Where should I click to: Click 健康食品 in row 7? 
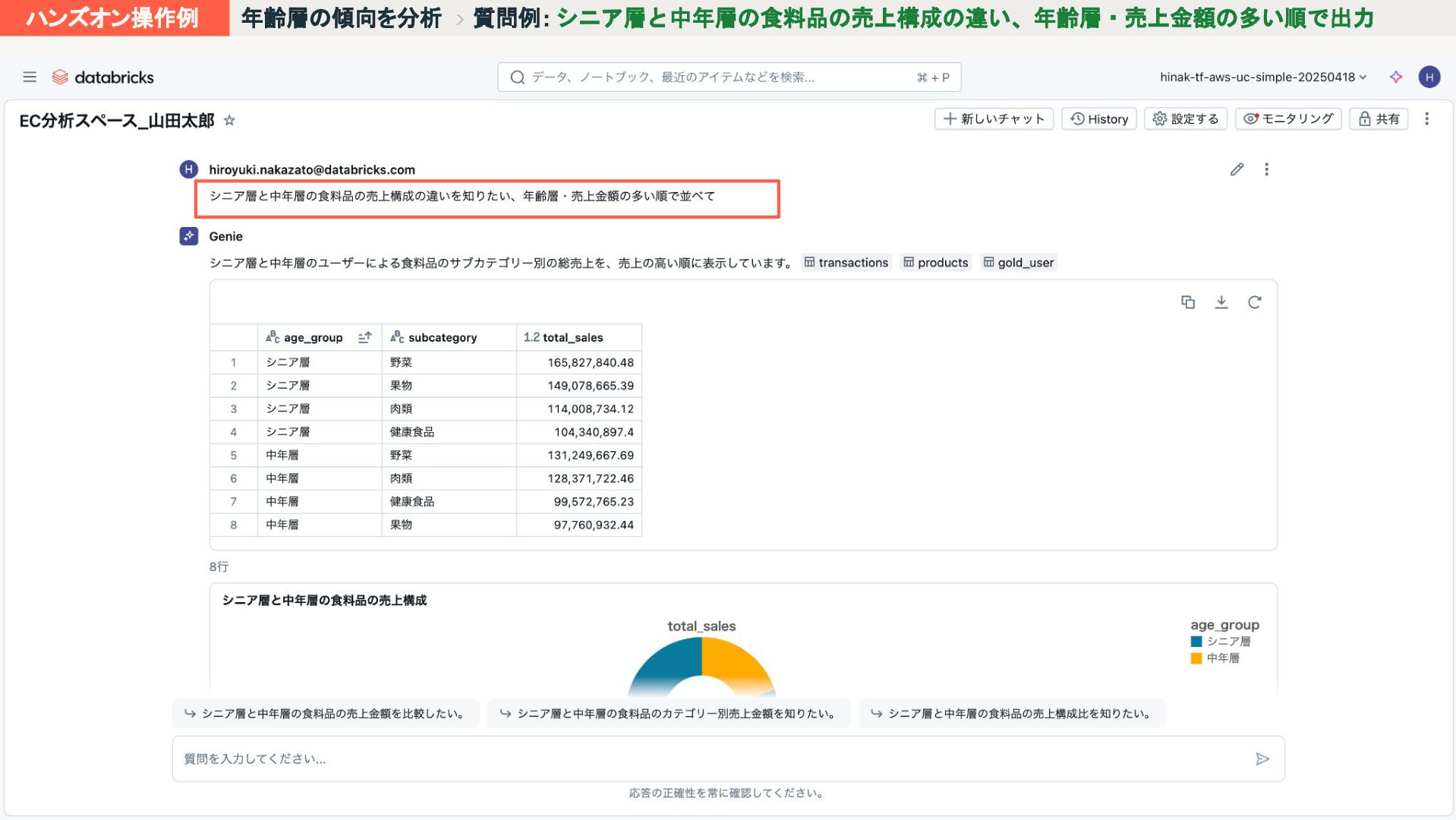click(x=412, y=502)
